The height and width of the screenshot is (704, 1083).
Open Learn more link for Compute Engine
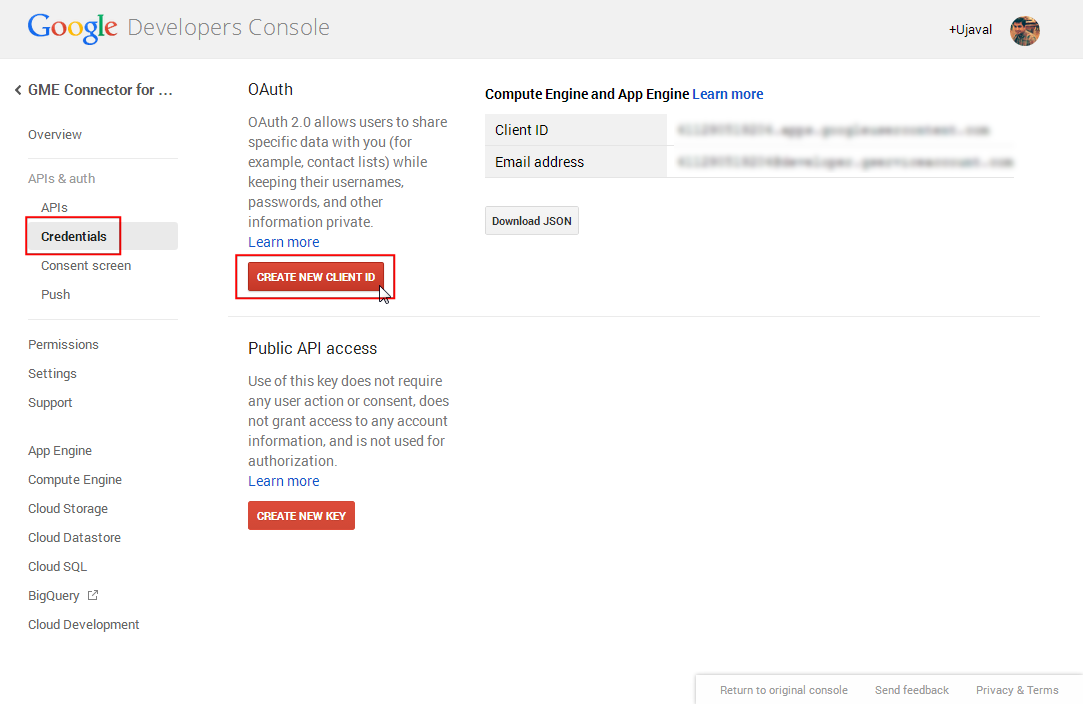coord(727,94)
